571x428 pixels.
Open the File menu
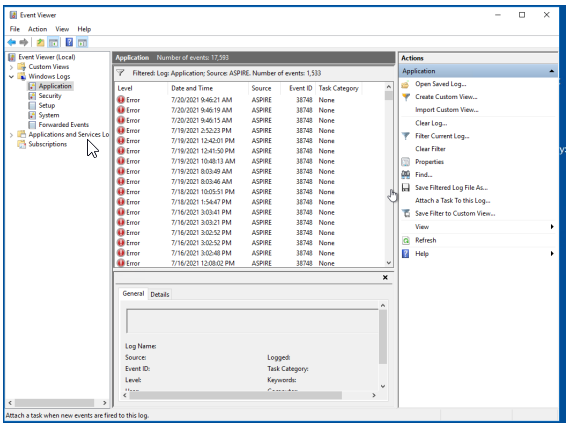[x=15, y=29]
